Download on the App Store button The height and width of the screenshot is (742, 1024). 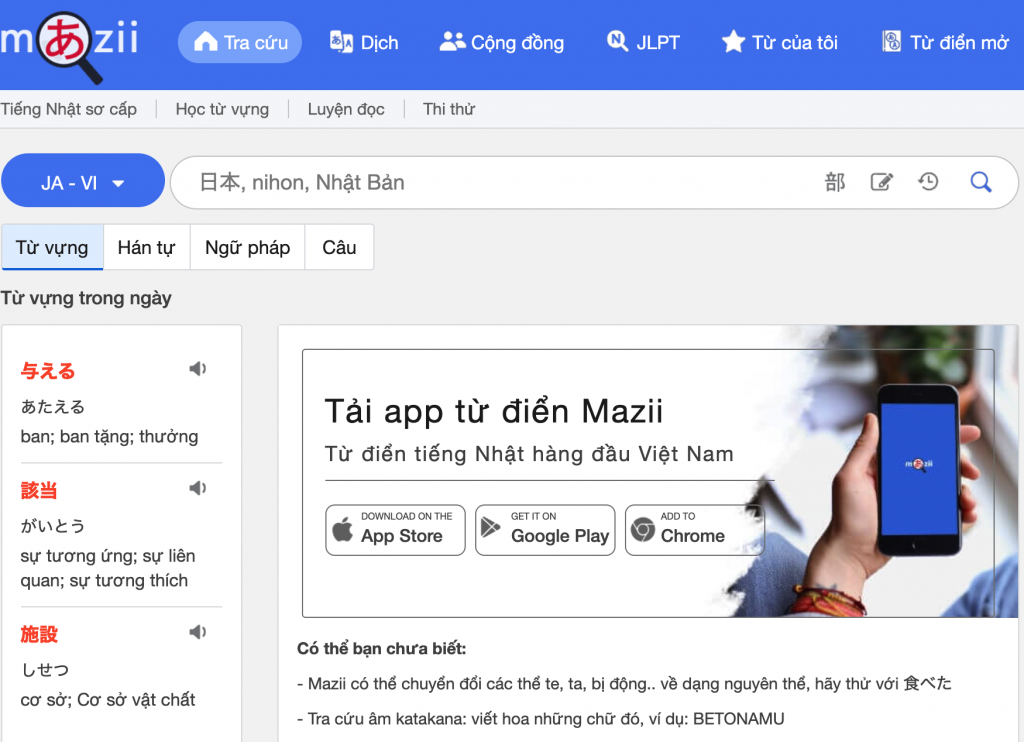(x=395, y=529)
